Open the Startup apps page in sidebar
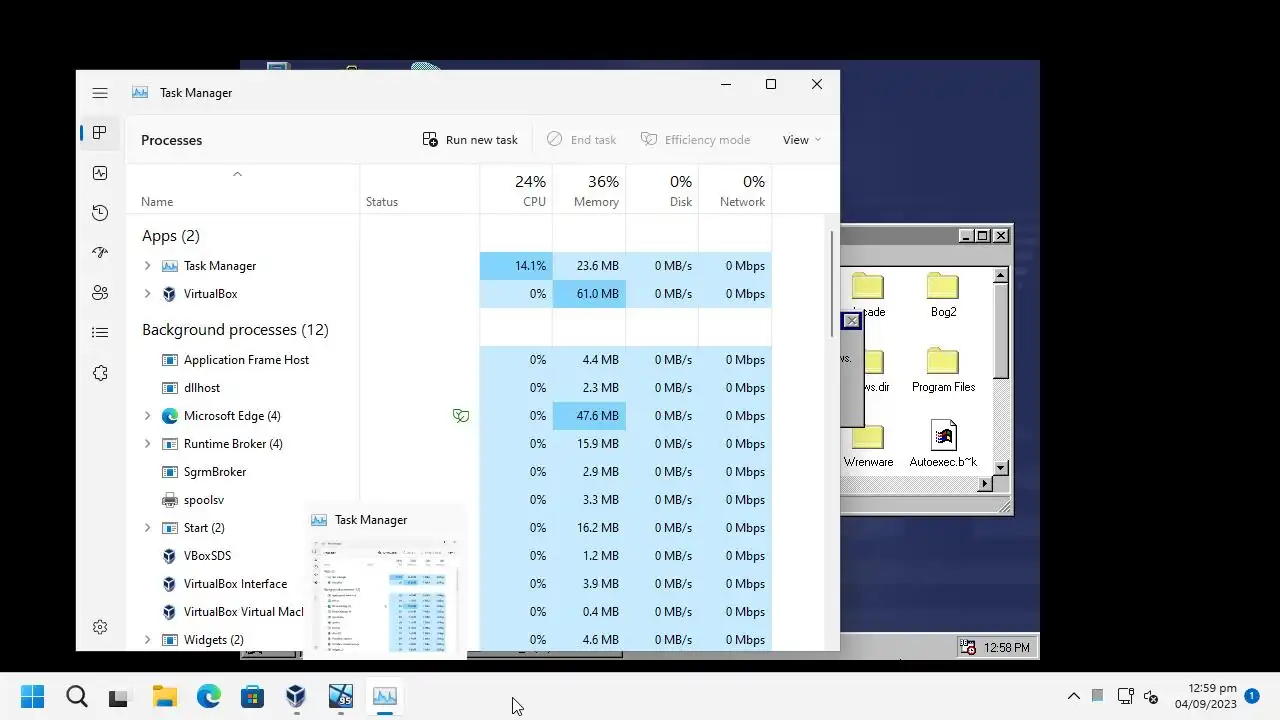This screenshot has height=720, width=1280. [x=100, y=253]
